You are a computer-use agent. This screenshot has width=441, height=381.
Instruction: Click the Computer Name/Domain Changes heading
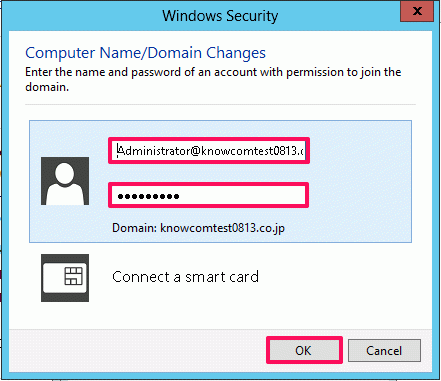click(145, 53)
